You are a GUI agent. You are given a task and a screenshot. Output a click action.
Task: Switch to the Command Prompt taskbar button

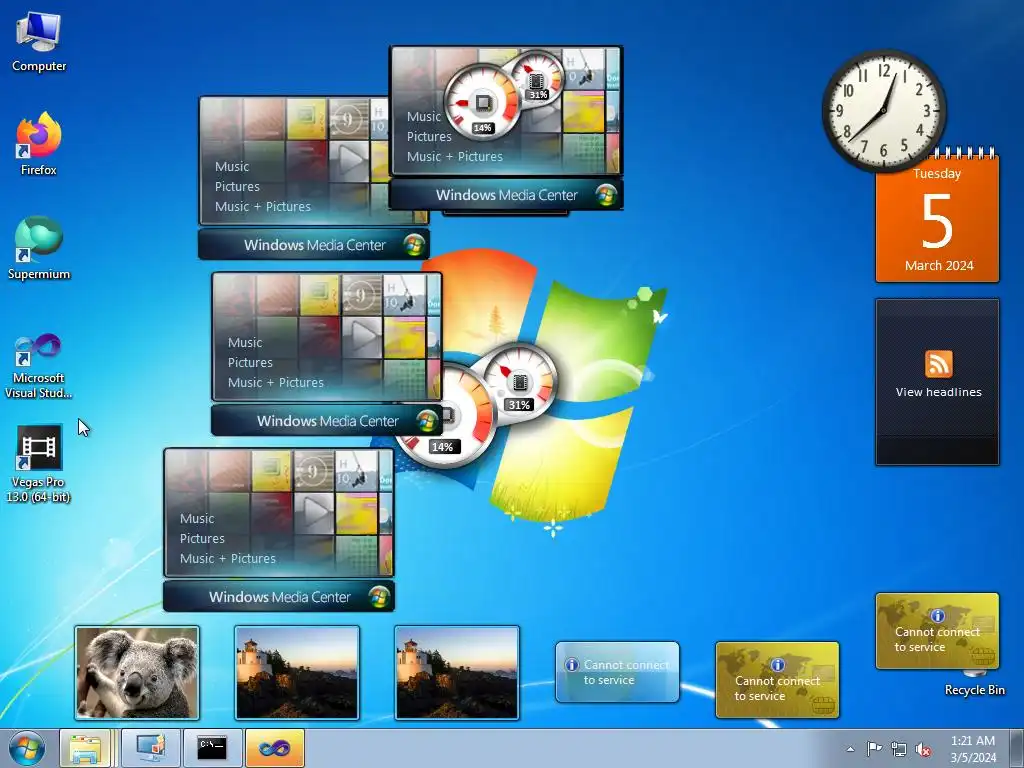(212, 748)
